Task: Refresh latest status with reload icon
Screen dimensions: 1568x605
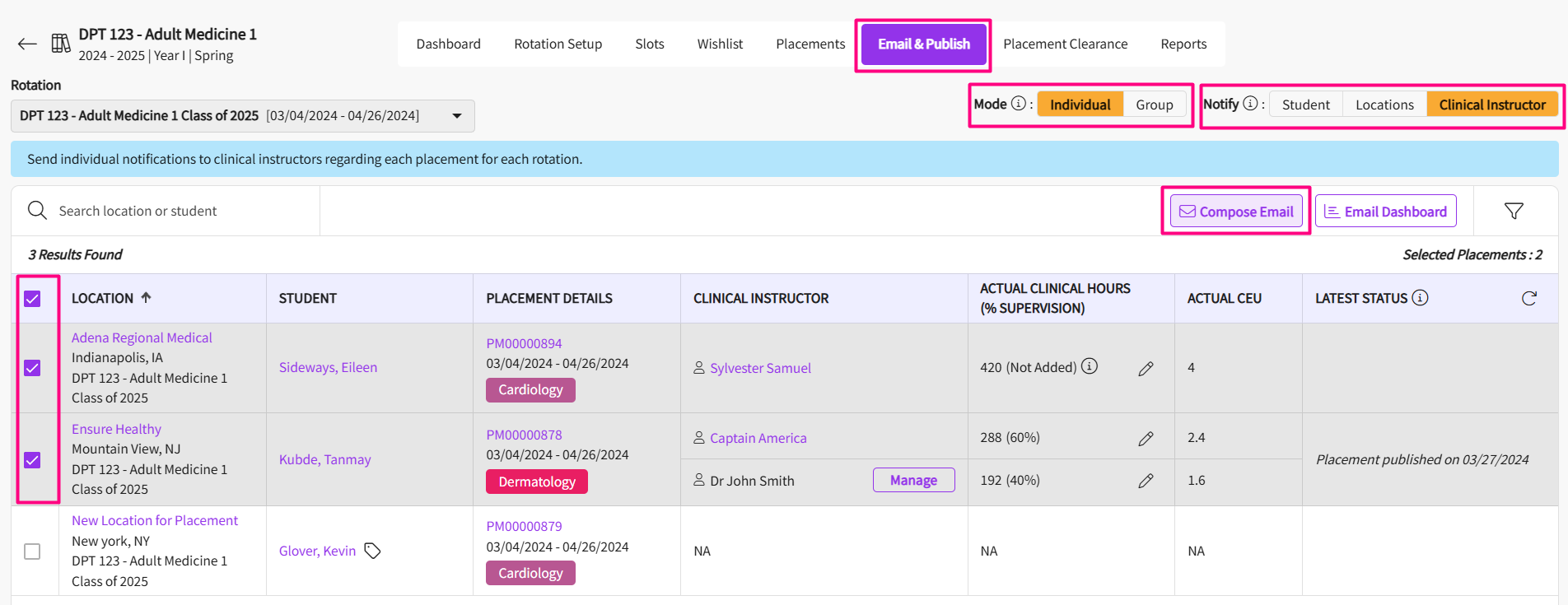Action: [1528, 299]
